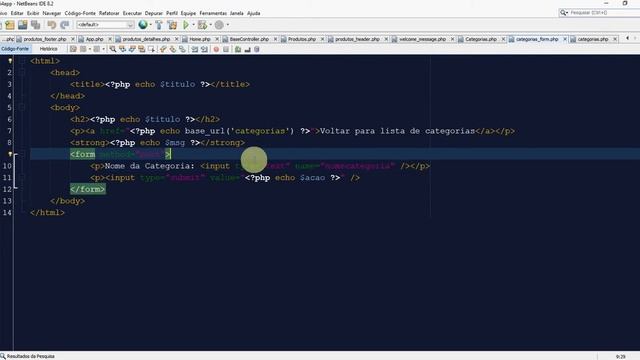Click the last grey editor toolbar icon
Viewport: 640px width, 360px height.
click(257, 49)
